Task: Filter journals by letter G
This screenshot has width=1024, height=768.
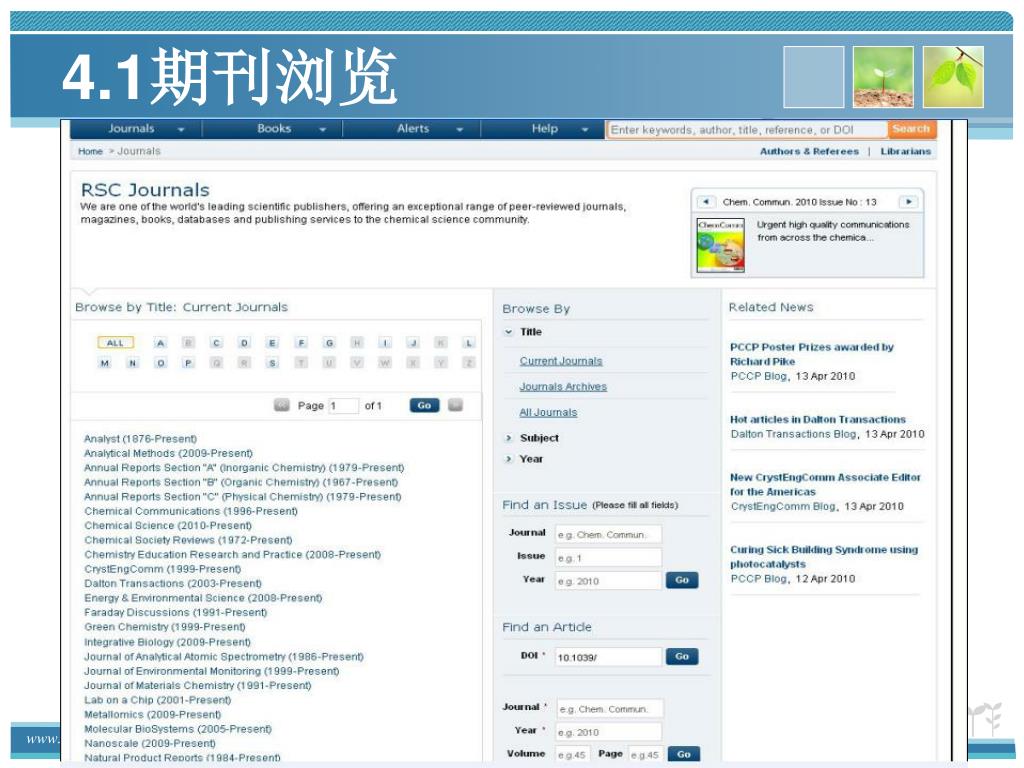Action: [329, 343]
